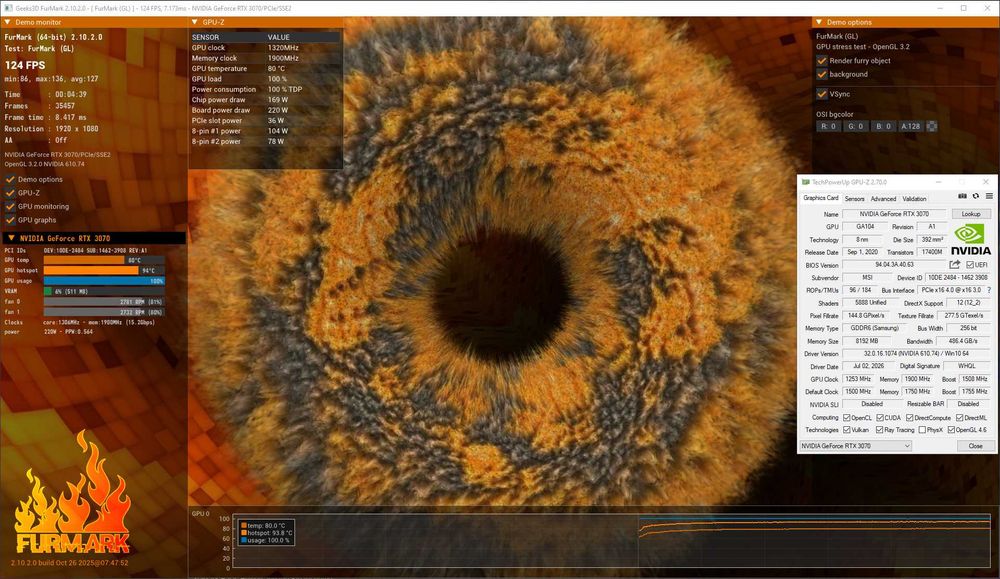Toggle GPU monitoring checkbox
Screen dimensions: 1000x579
(x=10, y=206)
